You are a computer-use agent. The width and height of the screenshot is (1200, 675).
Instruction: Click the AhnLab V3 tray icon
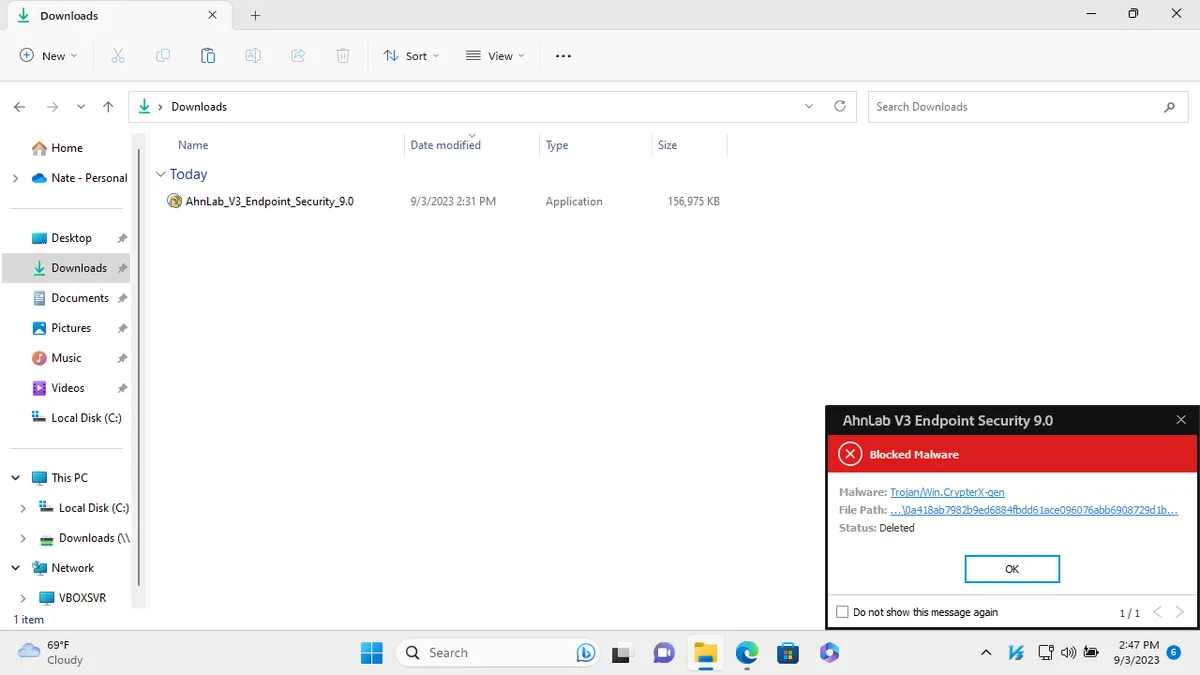pyautogui.click(x=1016, y=653)
